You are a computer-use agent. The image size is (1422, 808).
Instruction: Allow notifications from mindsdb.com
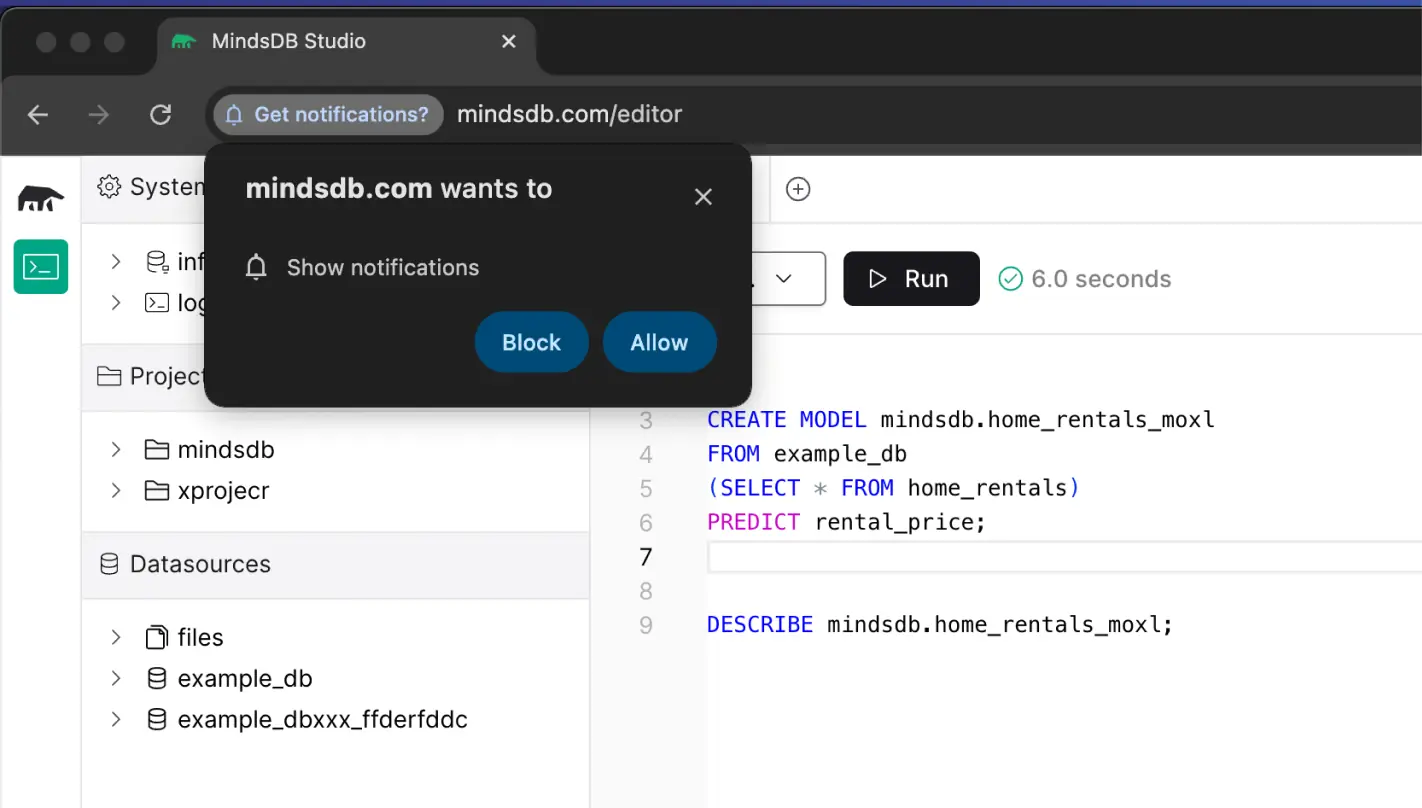pos(659,342)
